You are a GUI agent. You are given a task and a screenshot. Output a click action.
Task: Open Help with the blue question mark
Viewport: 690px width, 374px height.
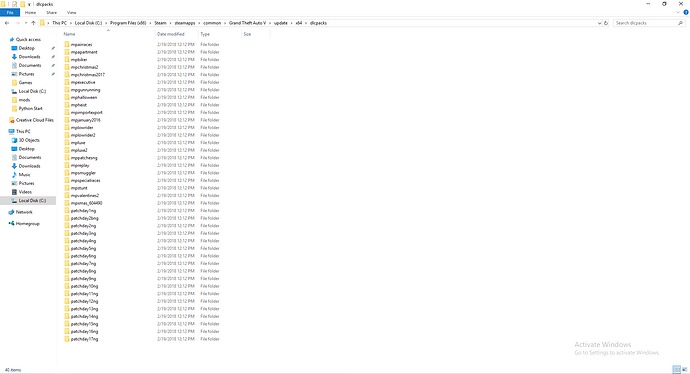[x=686, y=12]
